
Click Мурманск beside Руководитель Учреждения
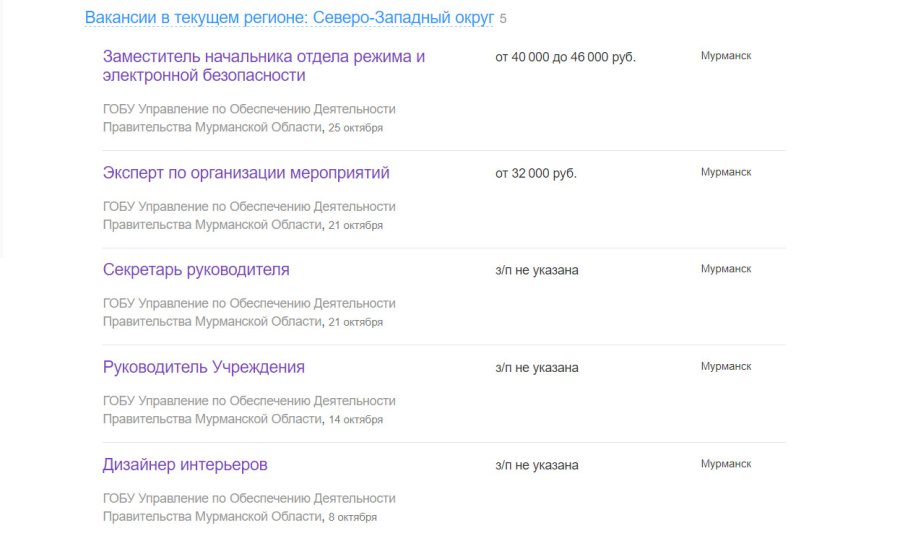coord(725,366)
